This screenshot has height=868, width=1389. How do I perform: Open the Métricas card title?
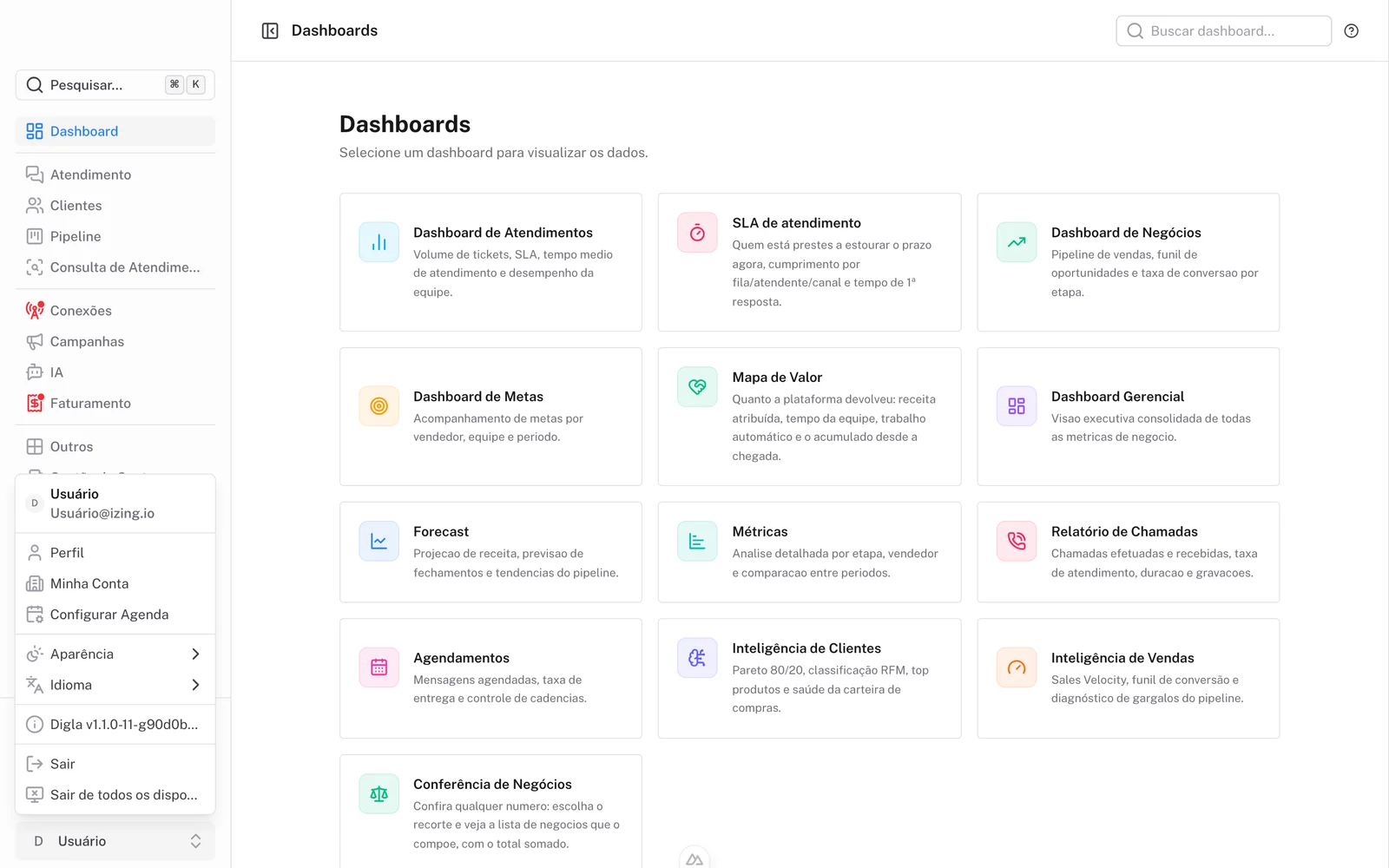pos(760,531)
